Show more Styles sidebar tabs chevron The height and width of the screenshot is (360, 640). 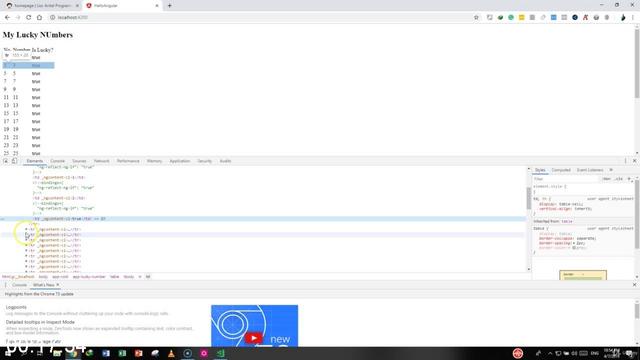click(x=611, y=170)
